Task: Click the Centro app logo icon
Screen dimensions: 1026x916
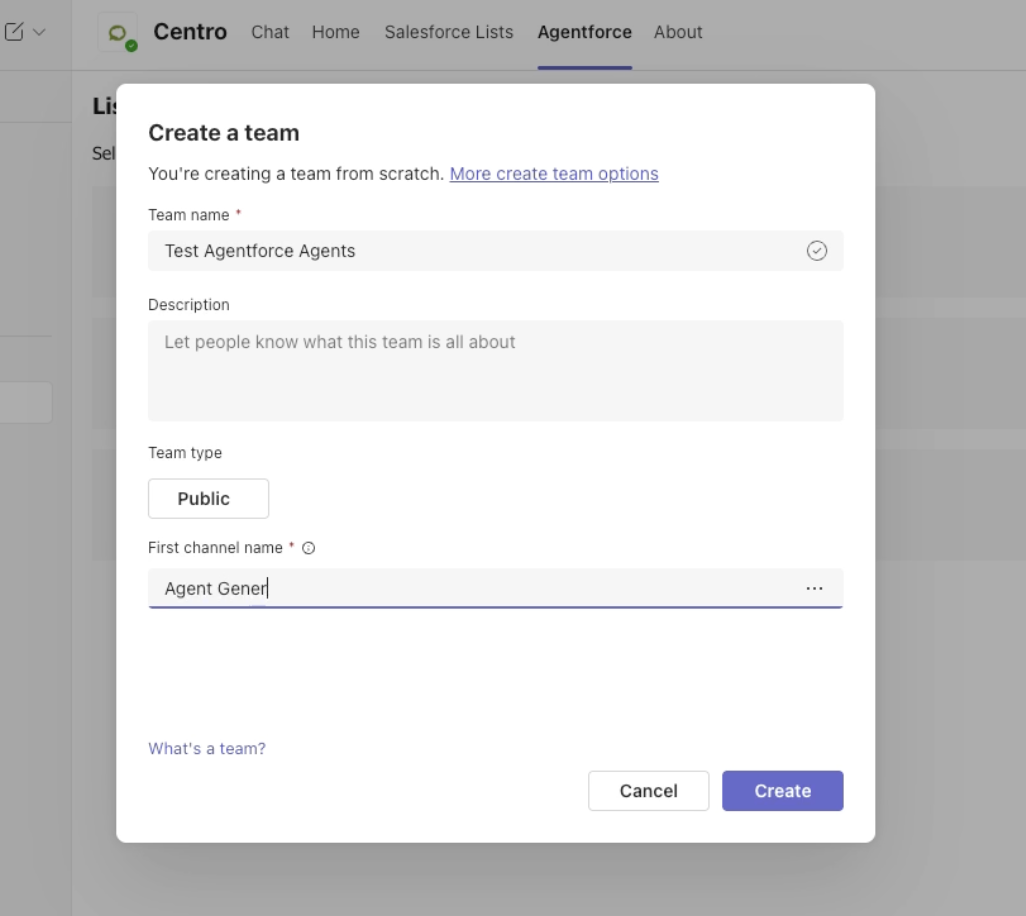Action: coord(118,32)
